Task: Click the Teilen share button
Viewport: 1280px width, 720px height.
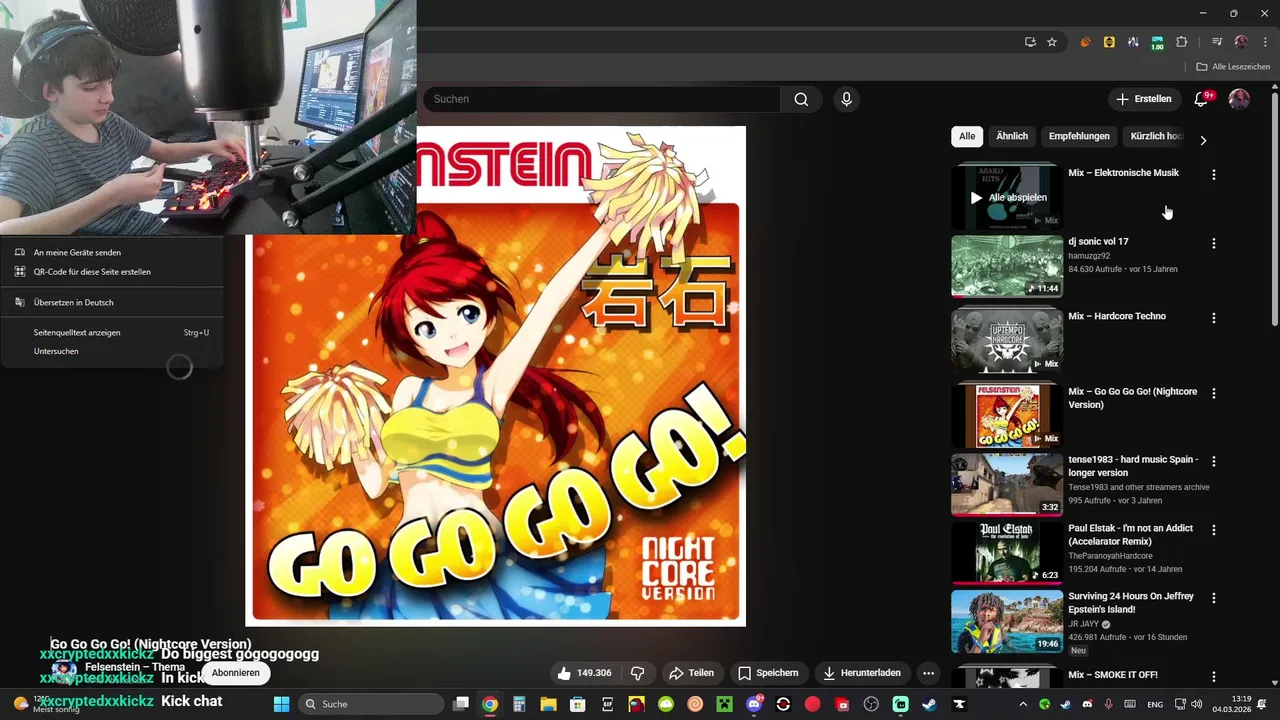Action: coord(691,673)
